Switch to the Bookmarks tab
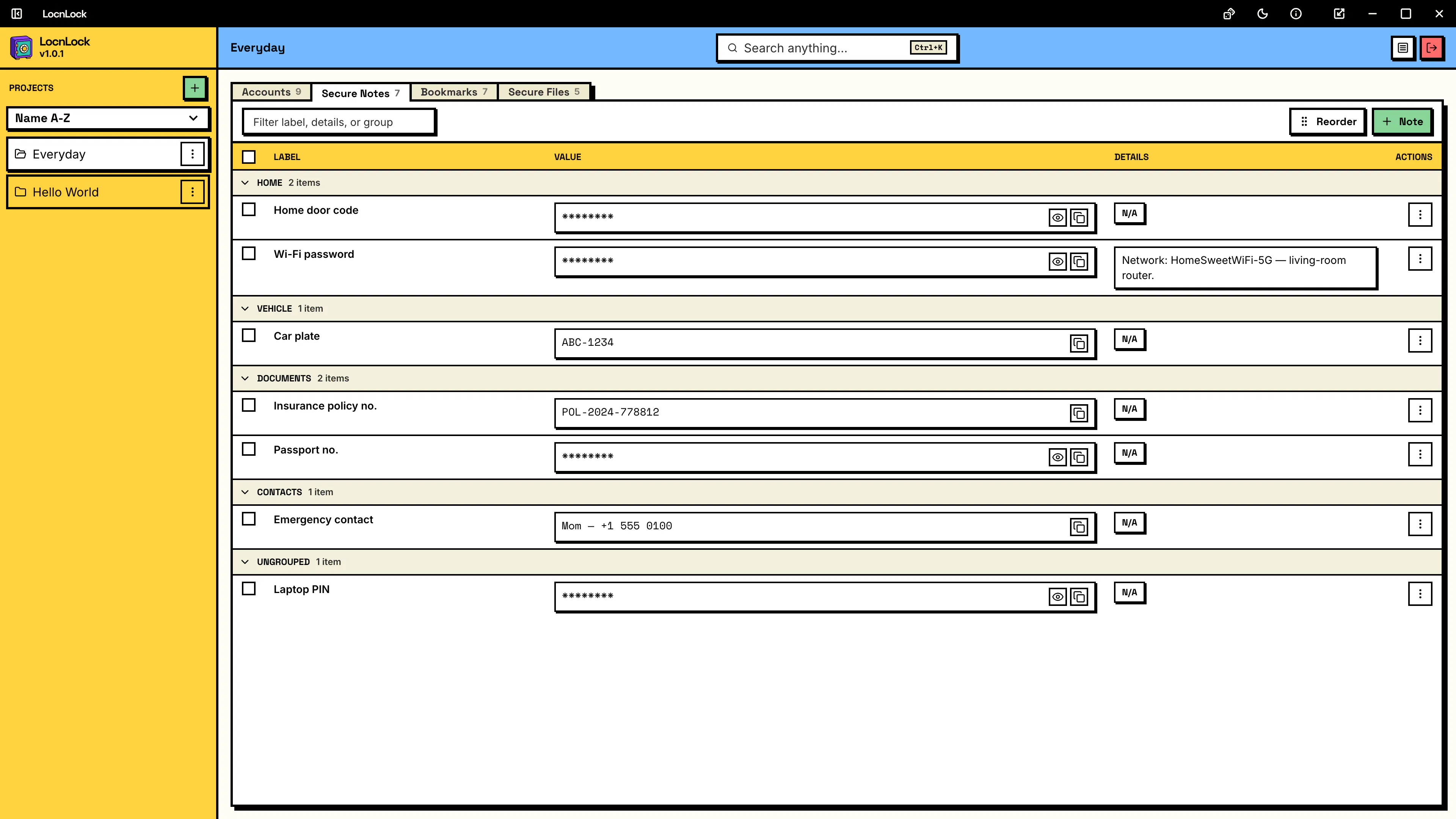The height and width of the screenshot is (819, 1456). (454, 92)
